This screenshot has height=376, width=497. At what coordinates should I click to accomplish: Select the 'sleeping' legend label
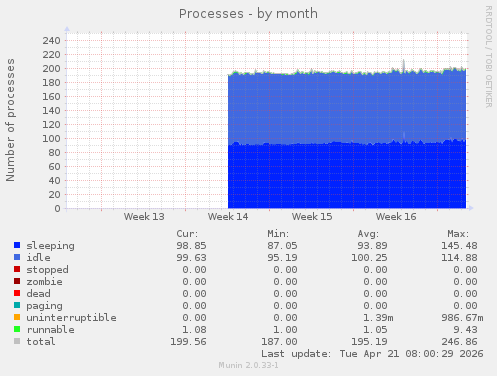50,246
